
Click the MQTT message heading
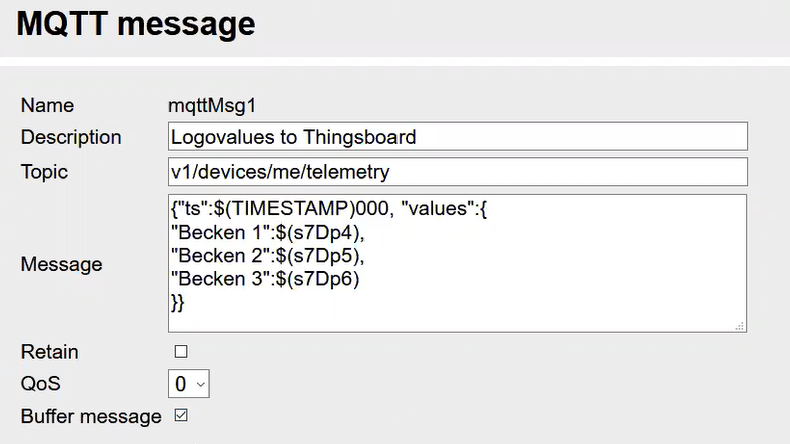(136, 24)
